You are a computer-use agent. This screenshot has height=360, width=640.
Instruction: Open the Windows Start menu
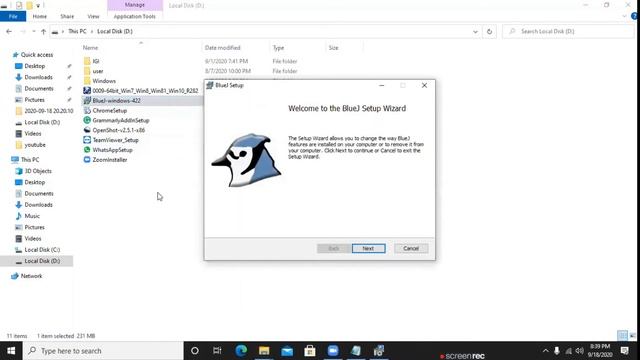pyautogui.click(x=11, y=351)
